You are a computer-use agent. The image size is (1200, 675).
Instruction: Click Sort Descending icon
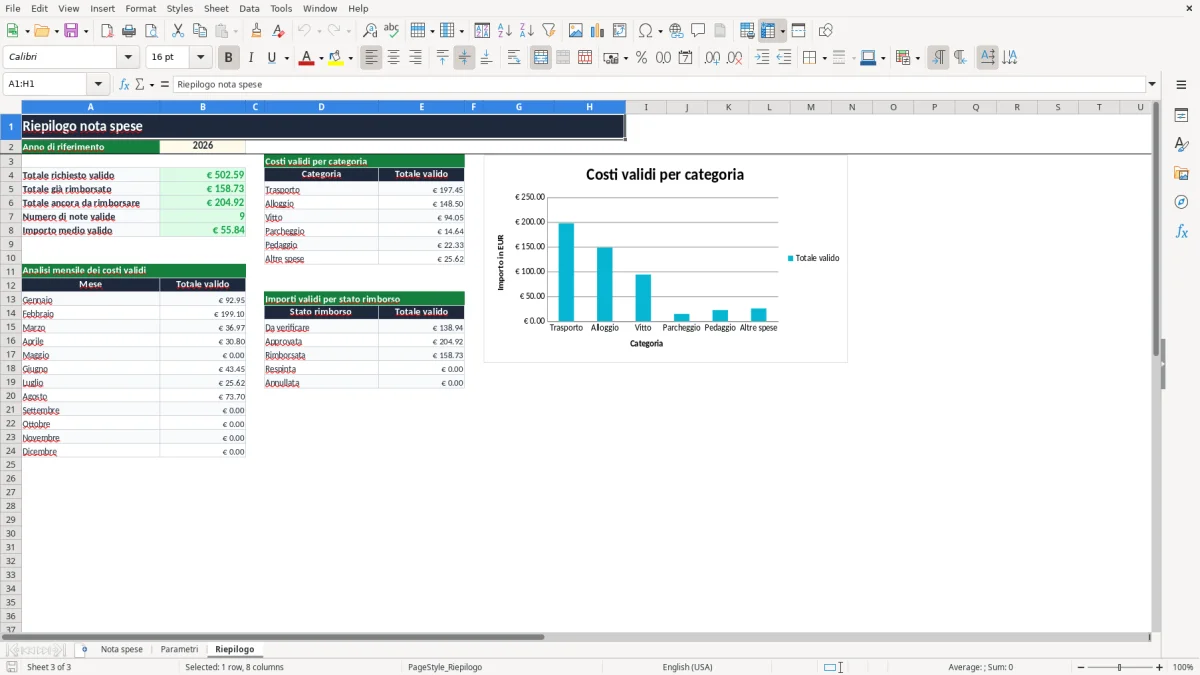526,31
